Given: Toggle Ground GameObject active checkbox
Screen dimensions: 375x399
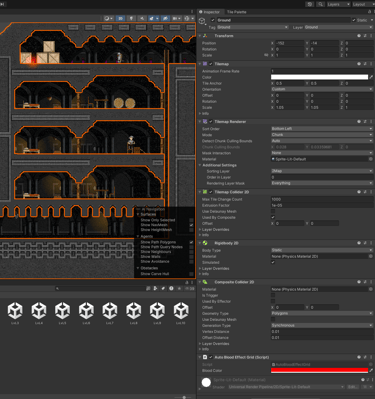Looking at the screenshot, I should coord(213,20).
